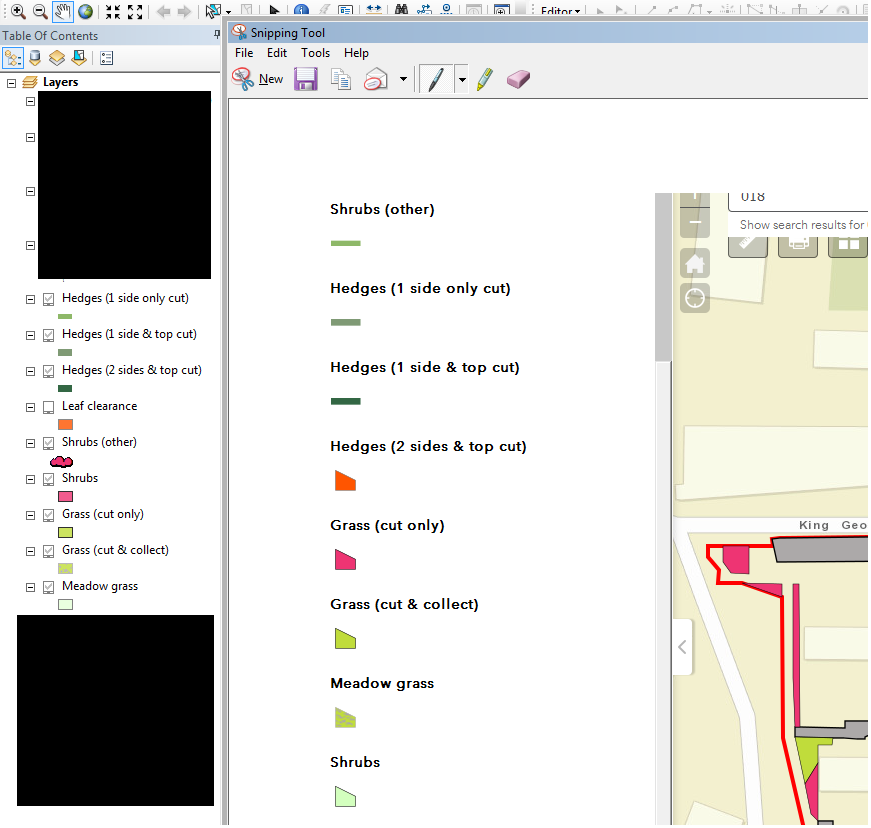The width and height of the screenshot is (871, 828).
Task: Collapse Hedges (1 side only cut) legend
Action: [x=31, y=299]
